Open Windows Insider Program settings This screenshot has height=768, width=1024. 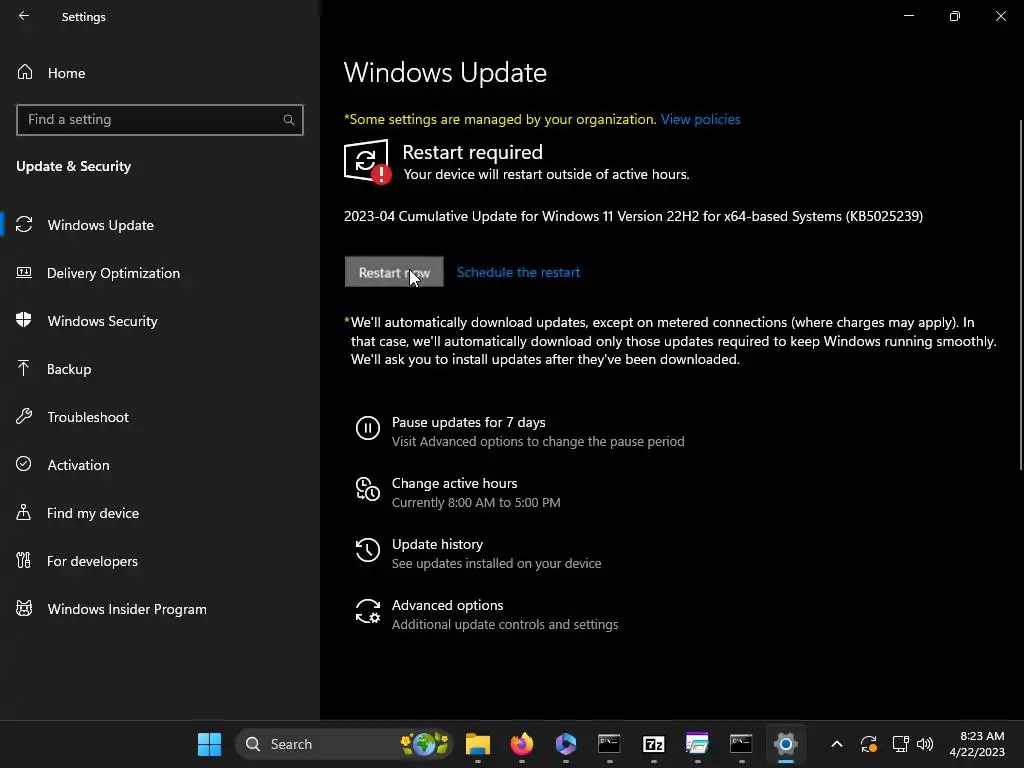click(127, 609)
